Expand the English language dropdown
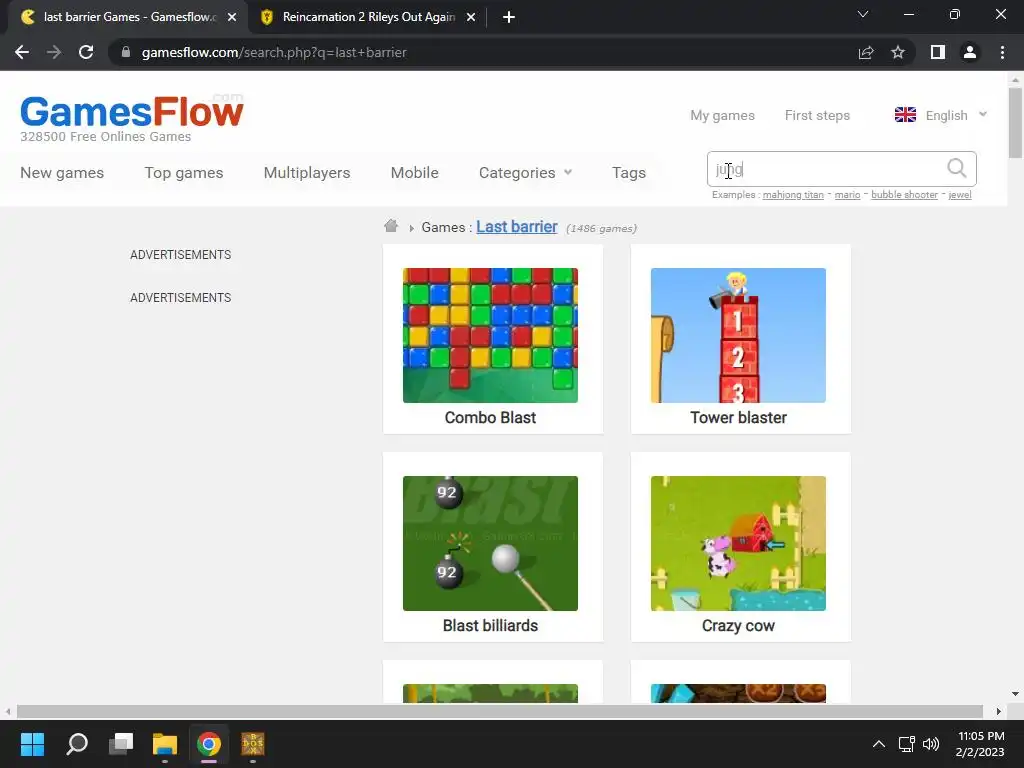This screenshot has width=1024, height=768. pos(983,114)
